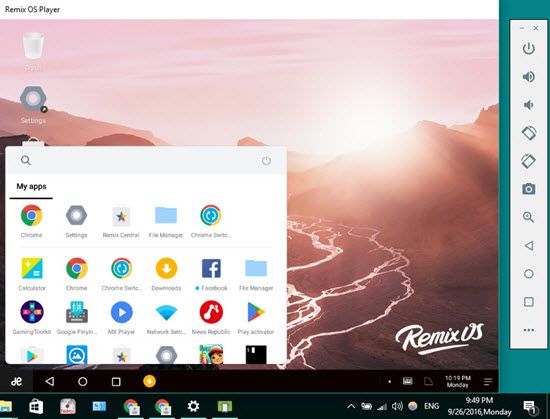Open Chrome next to Calculator
Screen dimensions: 550x419
pyautogui.click(x=77, y=274)
